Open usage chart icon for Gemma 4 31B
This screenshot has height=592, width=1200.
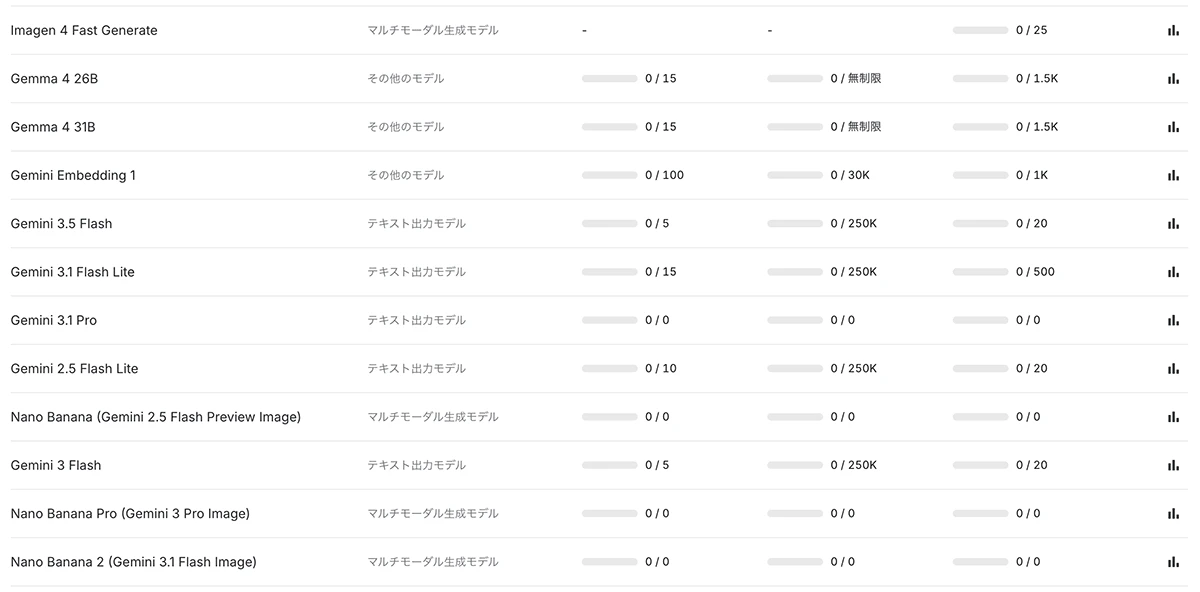(1173, 127)
